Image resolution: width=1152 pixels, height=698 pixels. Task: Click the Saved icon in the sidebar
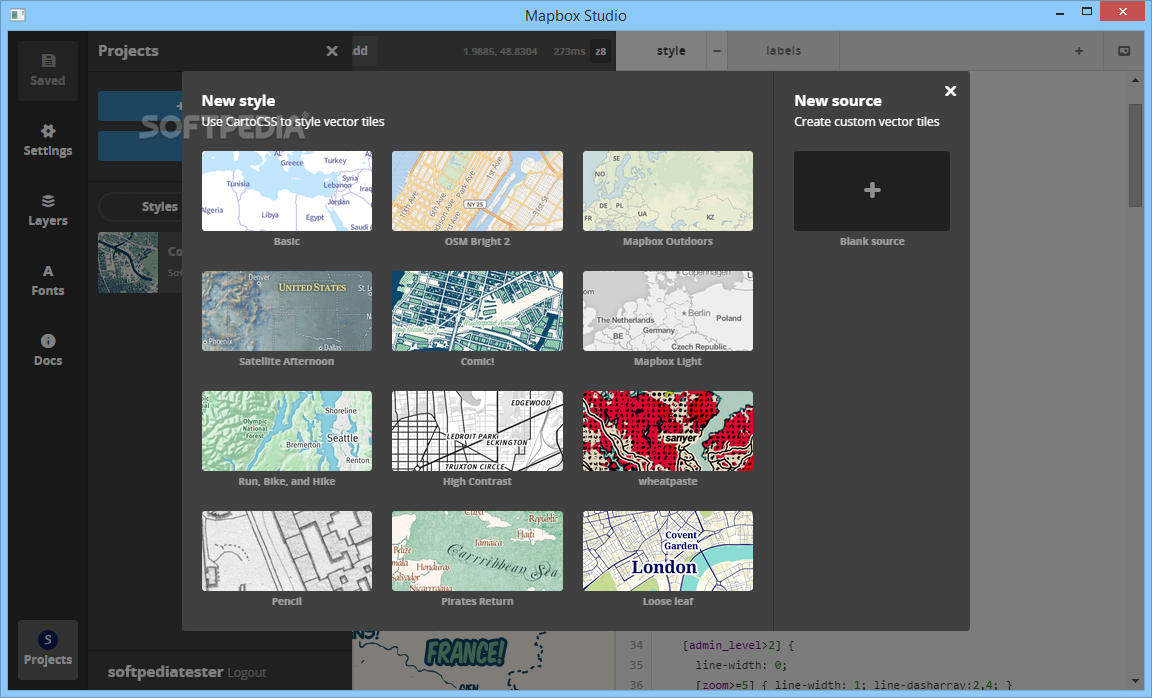pos(48,71)
